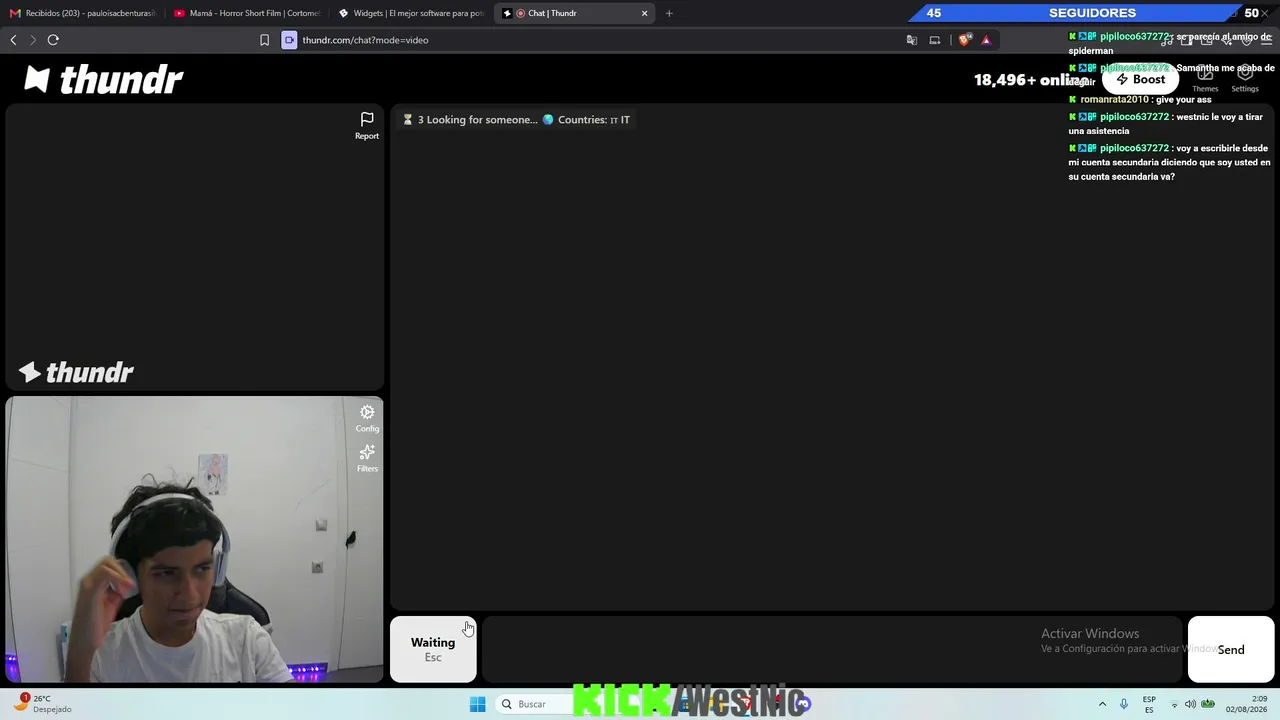Go to the thundr logo homepage
Screen dimensions: 1280x720
coord(104,80)
